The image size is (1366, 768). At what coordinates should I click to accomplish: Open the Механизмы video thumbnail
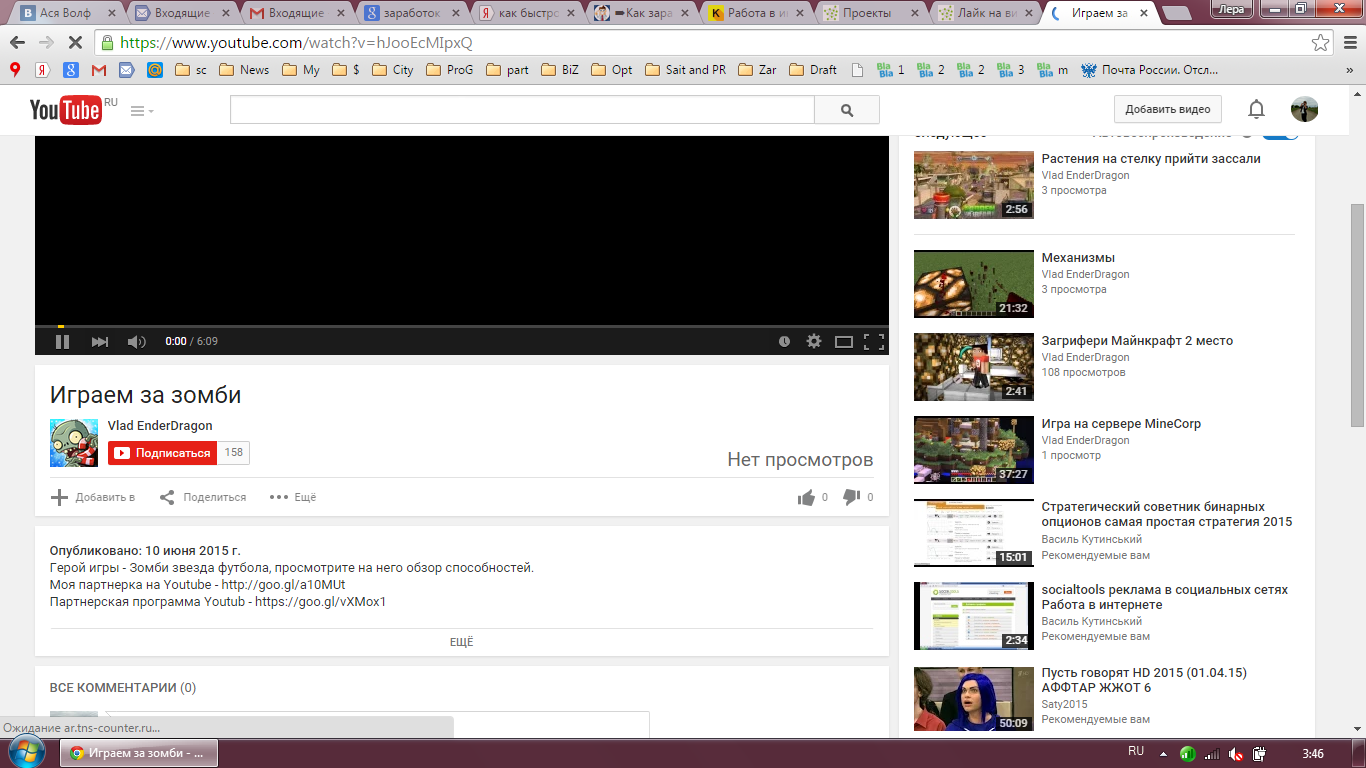(x=974, y=284)
